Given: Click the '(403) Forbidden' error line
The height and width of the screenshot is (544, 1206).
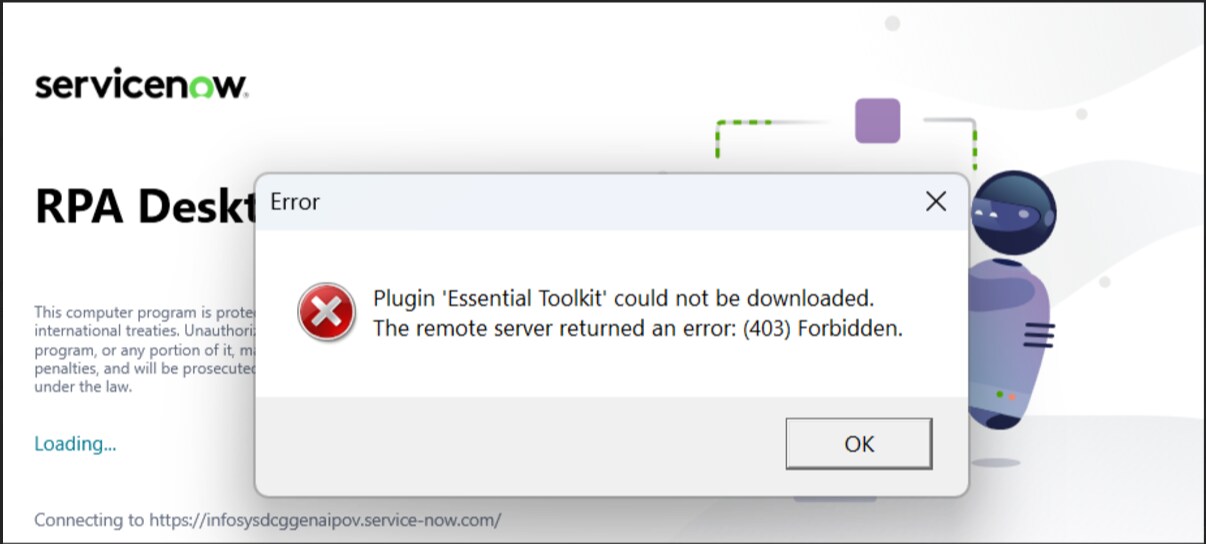Looking at the screenshot, I should pos(637,327).
